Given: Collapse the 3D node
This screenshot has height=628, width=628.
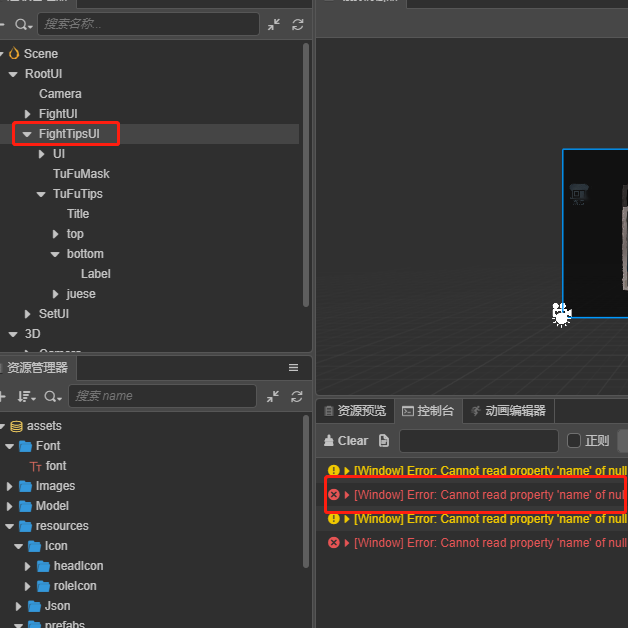Looking at the screenshot, I should [13, 334].
